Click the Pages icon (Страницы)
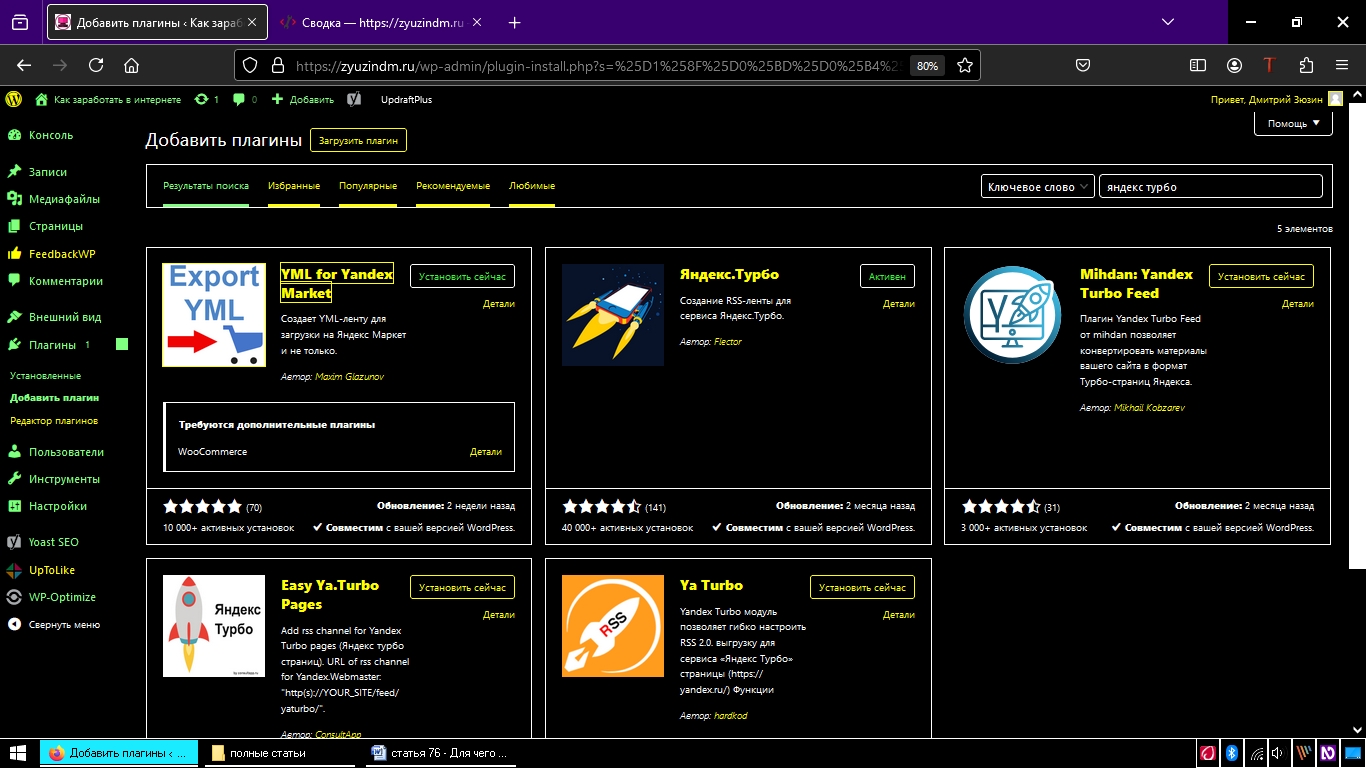This screenshot has height=768, width=1366. [x=14, y=226]
